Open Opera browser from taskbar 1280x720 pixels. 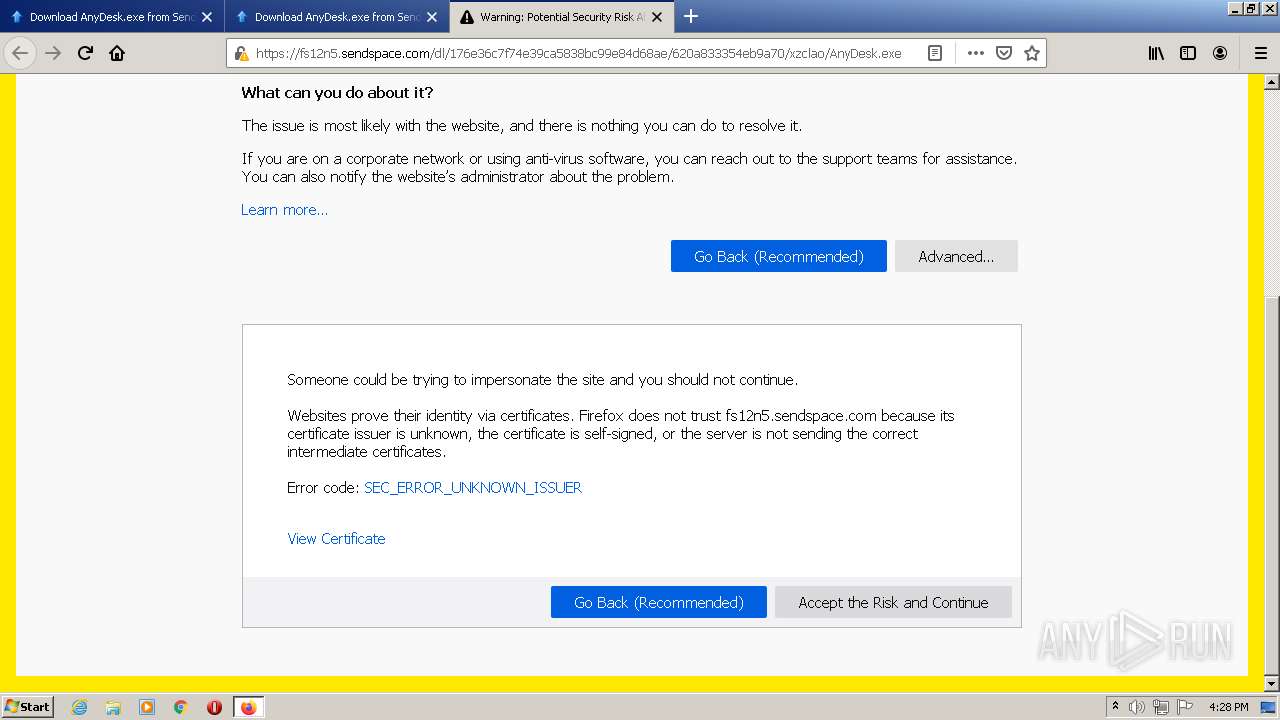[214, 707]
